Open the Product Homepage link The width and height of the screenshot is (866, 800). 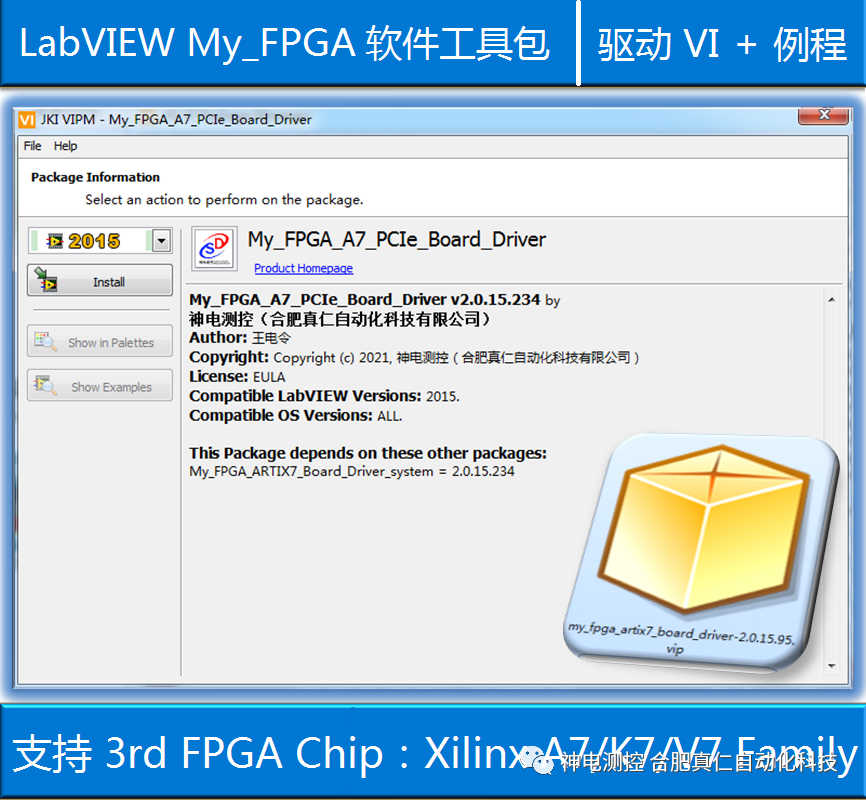click(x=303, y=268)
